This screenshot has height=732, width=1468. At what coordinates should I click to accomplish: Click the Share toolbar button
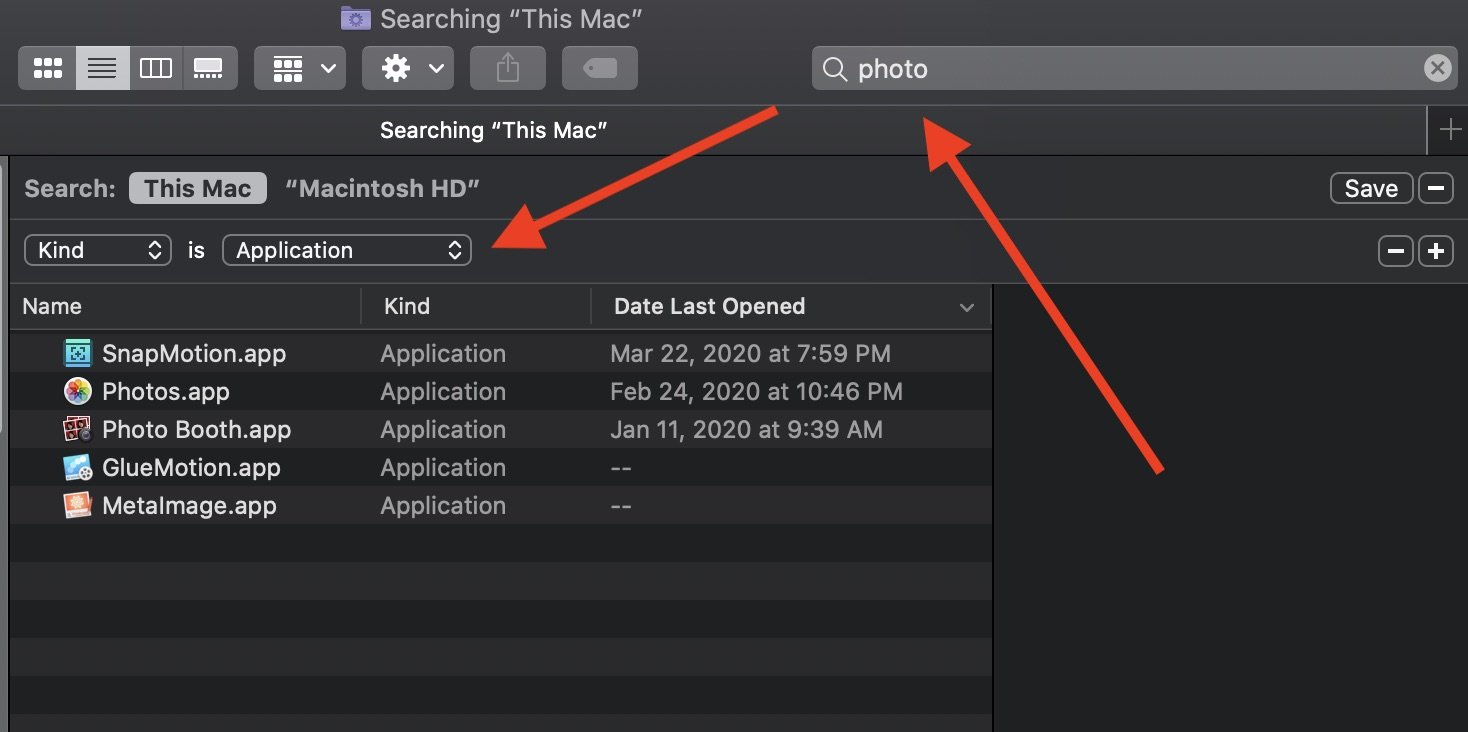[x=508, y=69]
